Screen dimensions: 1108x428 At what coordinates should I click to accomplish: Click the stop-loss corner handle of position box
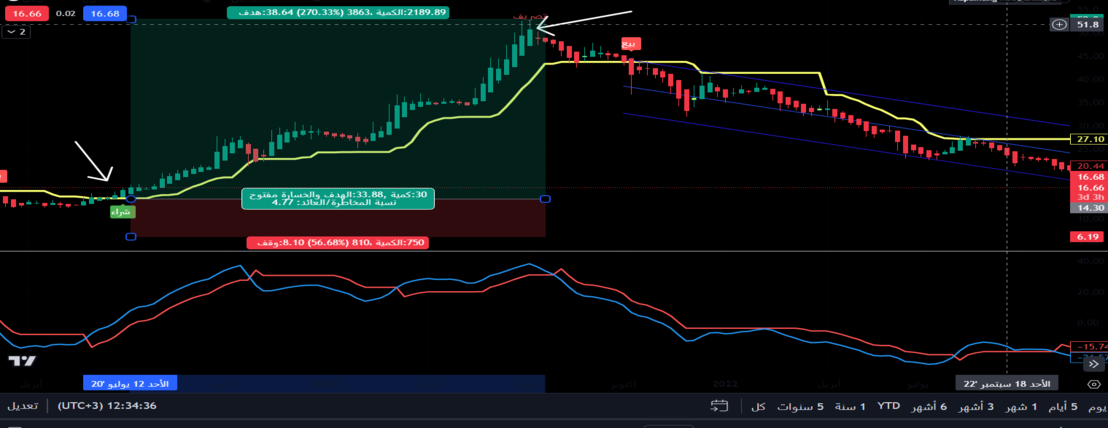131,237
